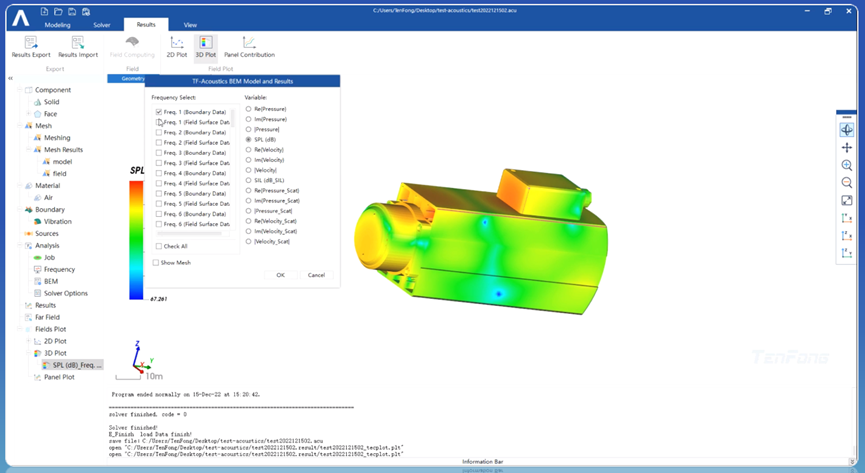Viewport: 865px width, 473px height.
Task: Check Freq. 2 (Boundary Data) checkbox
Action: pyautogui.click(x=159, y=132)
